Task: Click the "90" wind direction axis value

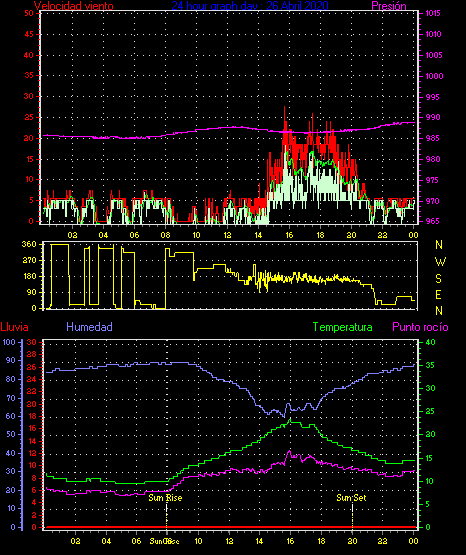Action: pos(32,292)
